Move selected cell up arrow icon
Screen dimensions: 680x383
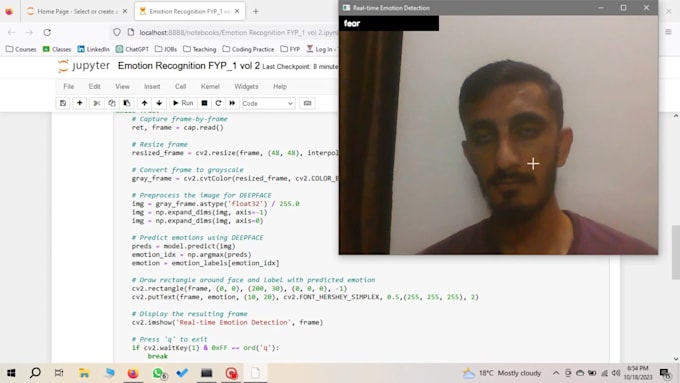click(144, 103)
